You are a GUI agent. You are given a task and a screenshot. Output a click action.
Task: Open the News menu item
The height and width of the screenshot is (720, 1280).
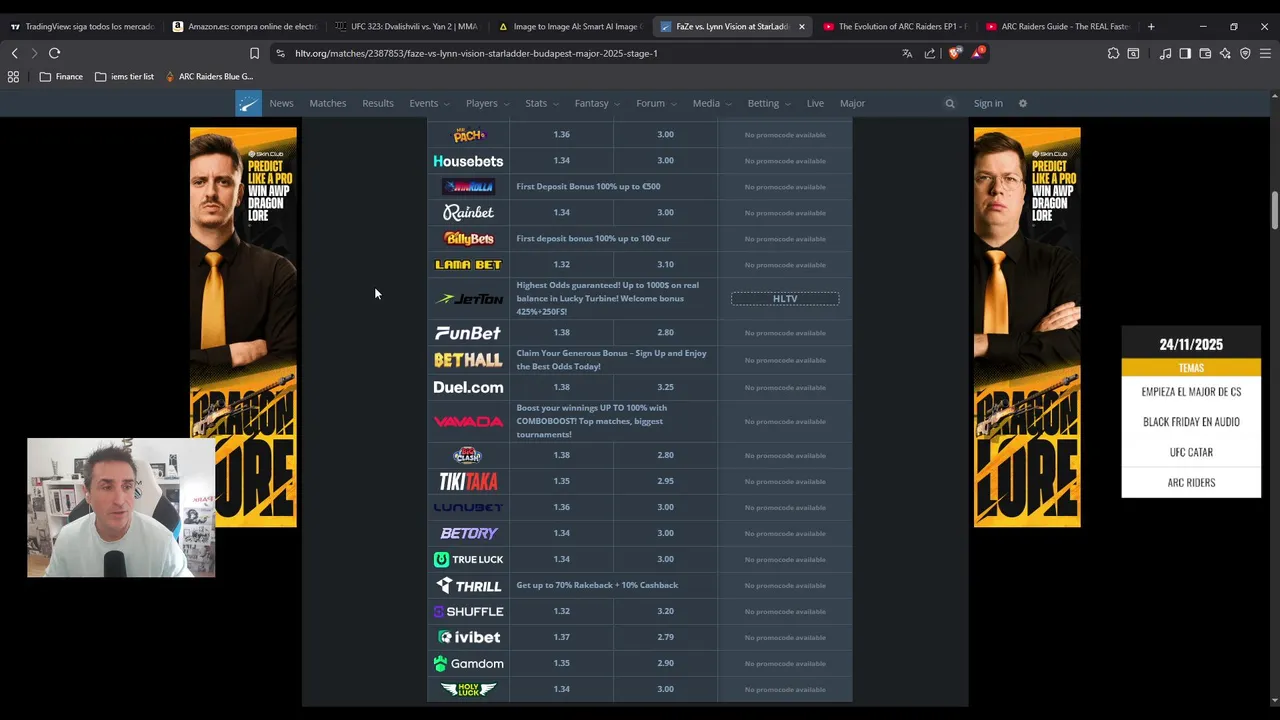pyautogui.click(x=281, y=103)
